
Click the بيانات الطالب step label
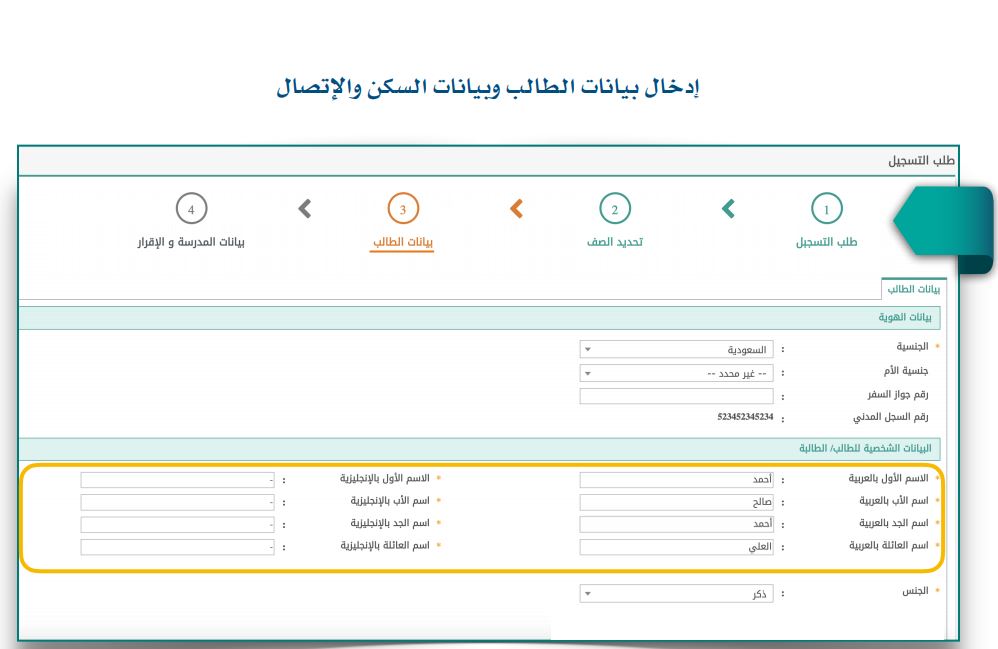point(403,242)
